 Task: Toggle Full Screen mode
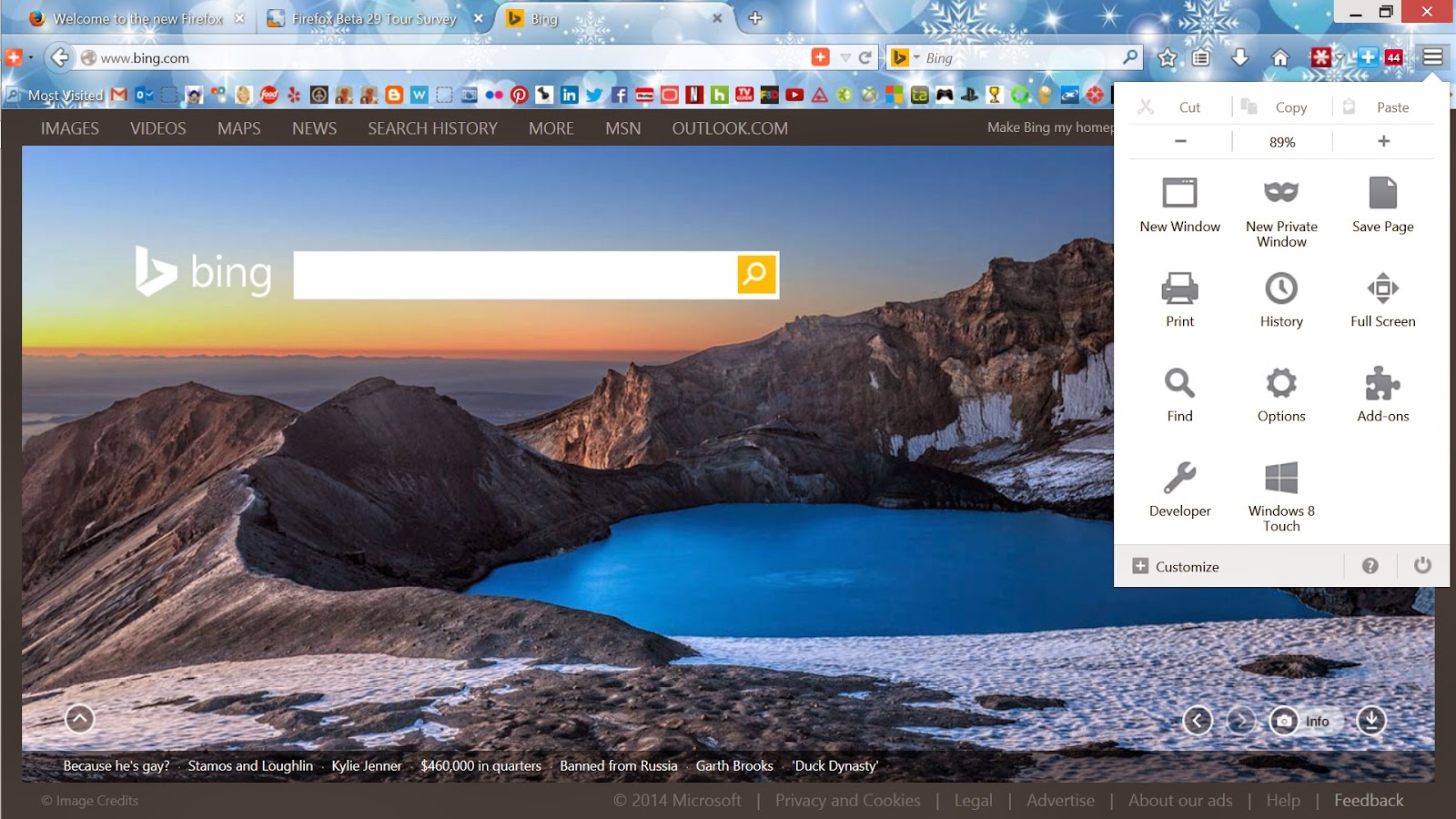pos(1381,296)
